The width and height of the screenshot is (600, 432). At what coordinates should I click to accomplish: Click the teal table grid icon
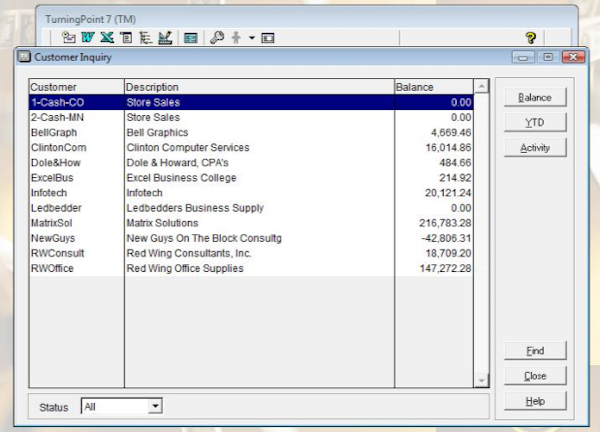(x=191, y=38)
